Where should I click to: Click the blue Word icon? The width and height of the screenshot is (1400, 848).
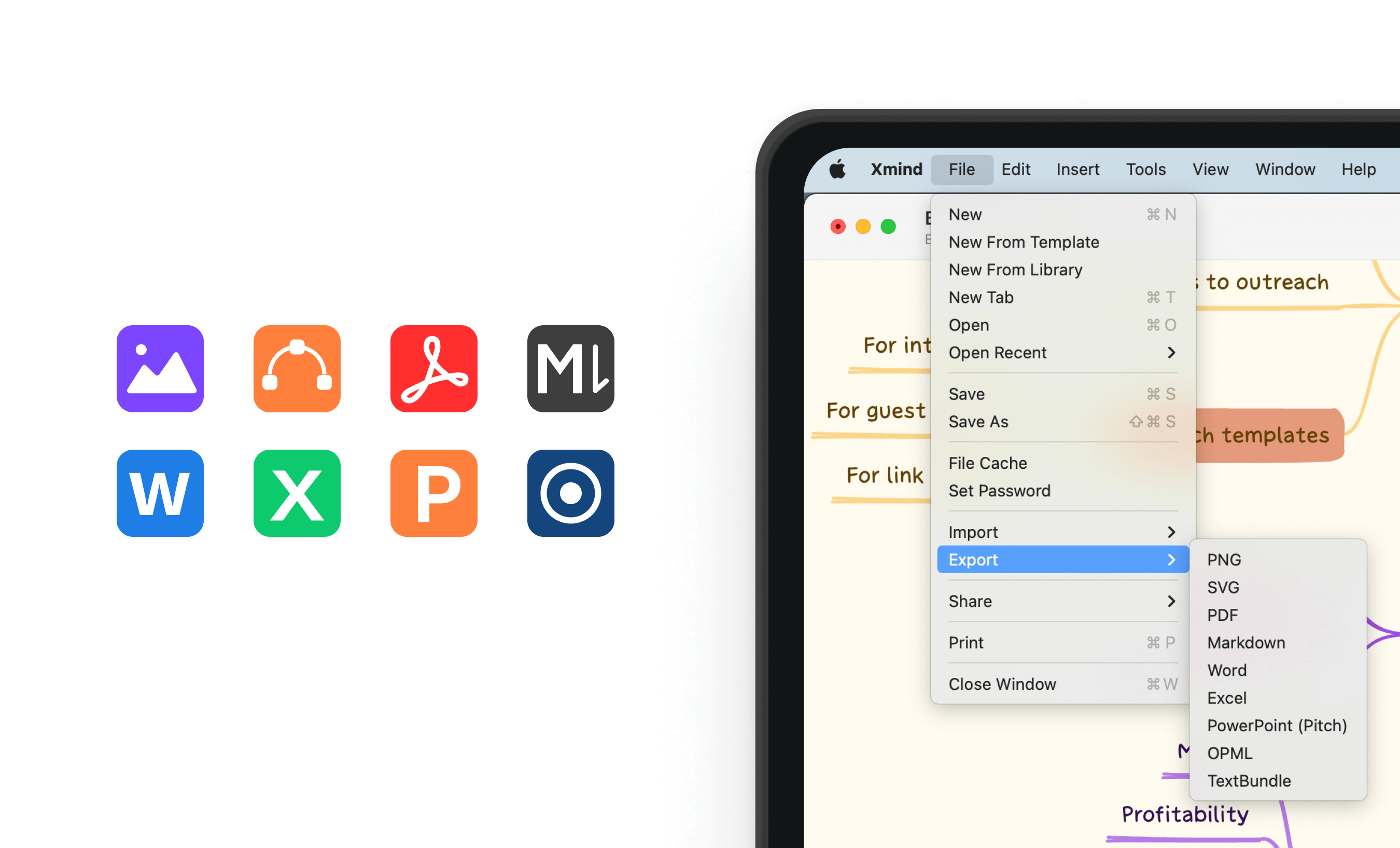pos(160,493)
